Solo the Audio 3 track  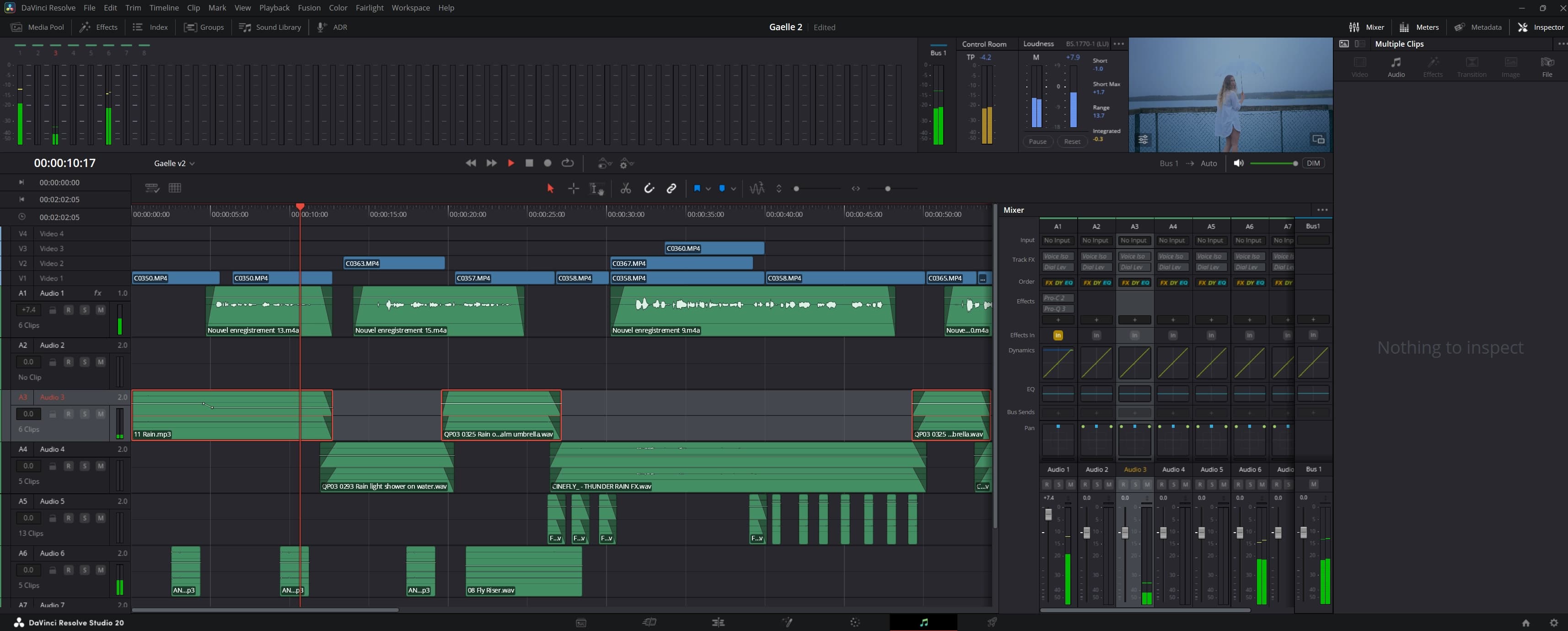click(85, 414)
